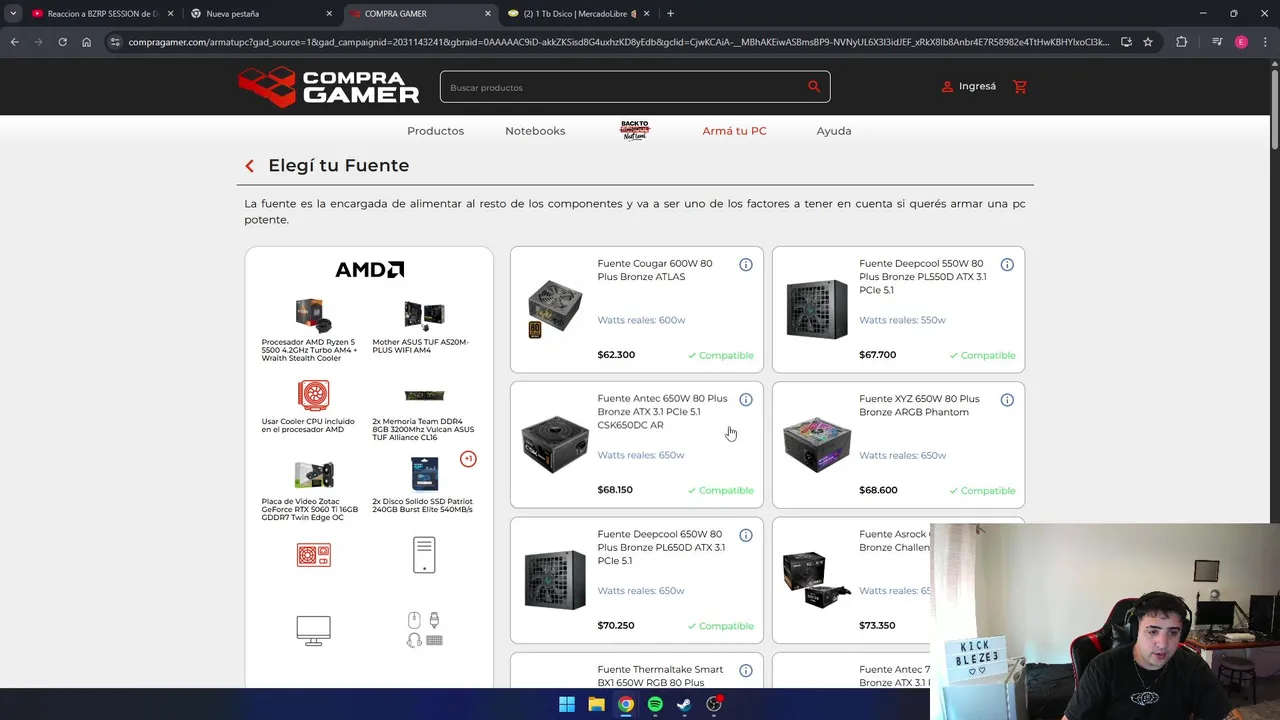1280x720 pixels.
Task: Open the tab search dropdown arrow
Action: click(x=13, y=14)
